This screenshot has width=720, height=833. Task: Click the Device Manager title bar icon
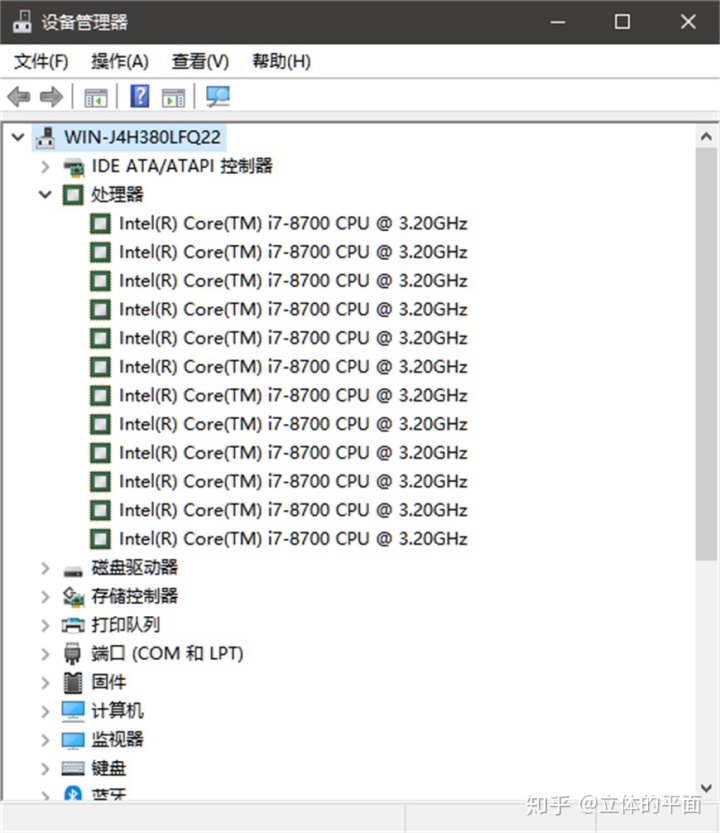point(22,22)
